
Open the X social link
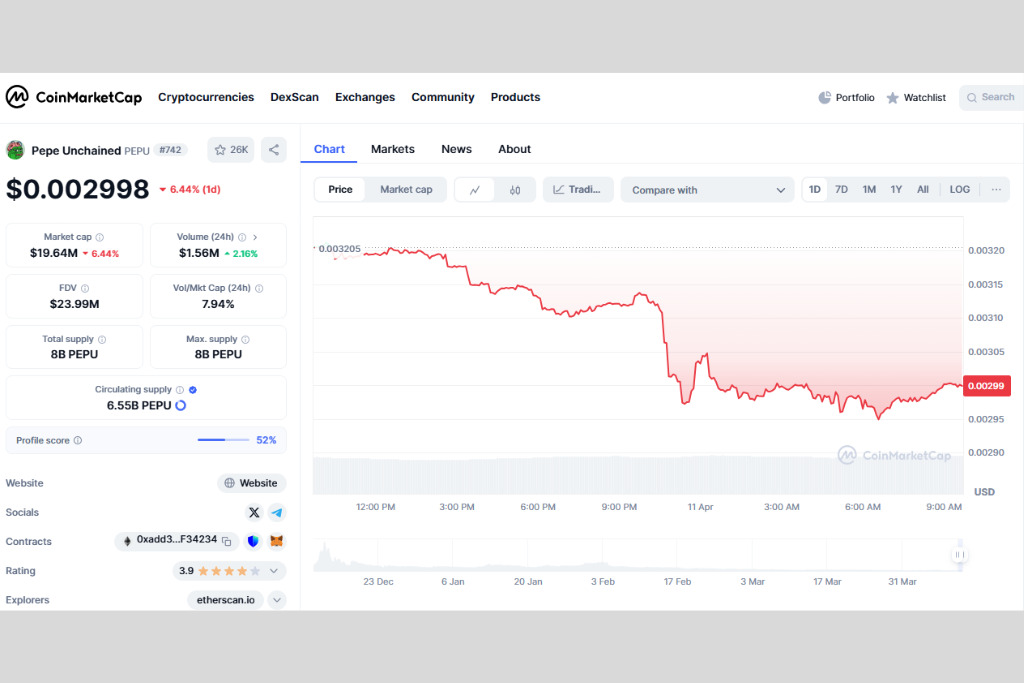coord(254,513)
